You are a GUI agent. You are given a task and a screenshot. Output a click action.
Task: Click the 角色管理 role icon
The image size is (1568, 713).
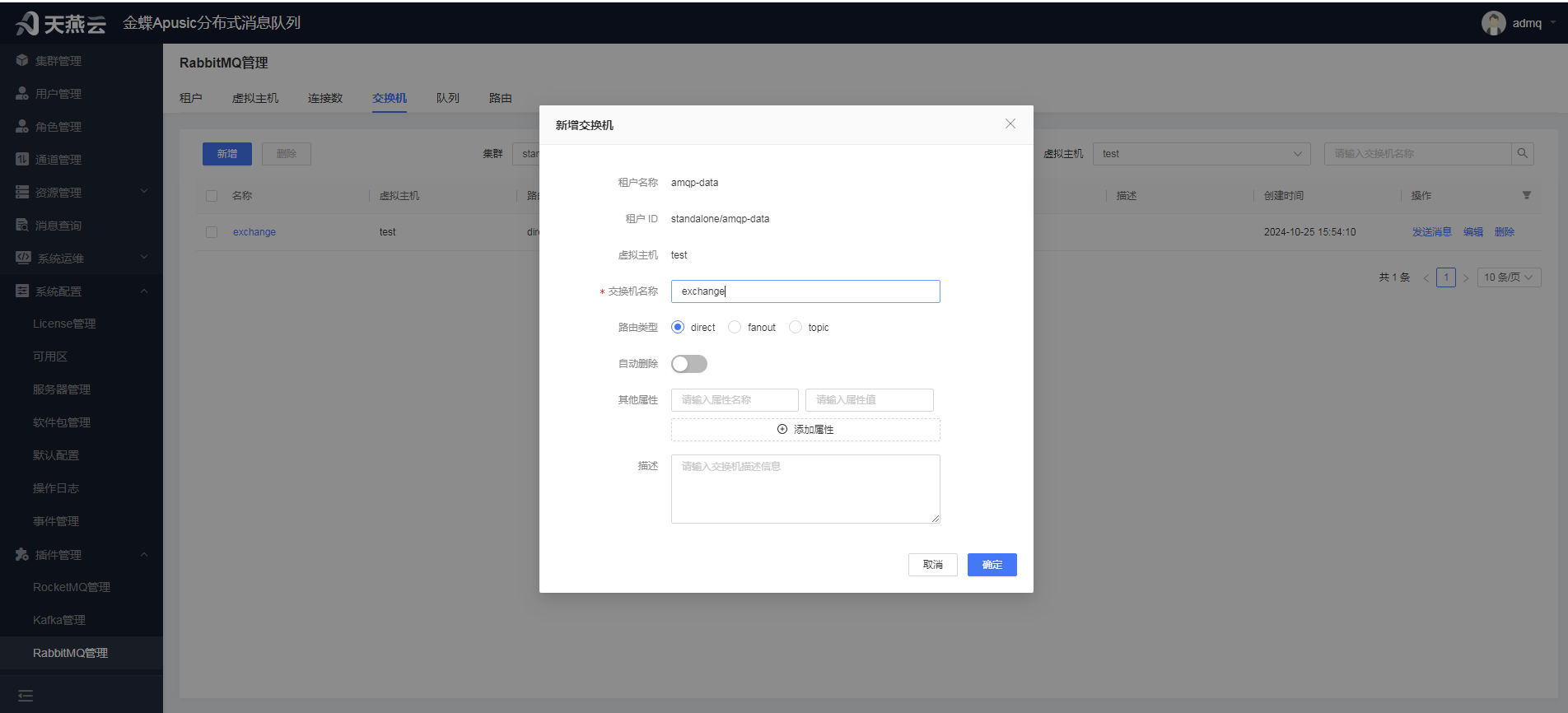[x=22, y=126]
